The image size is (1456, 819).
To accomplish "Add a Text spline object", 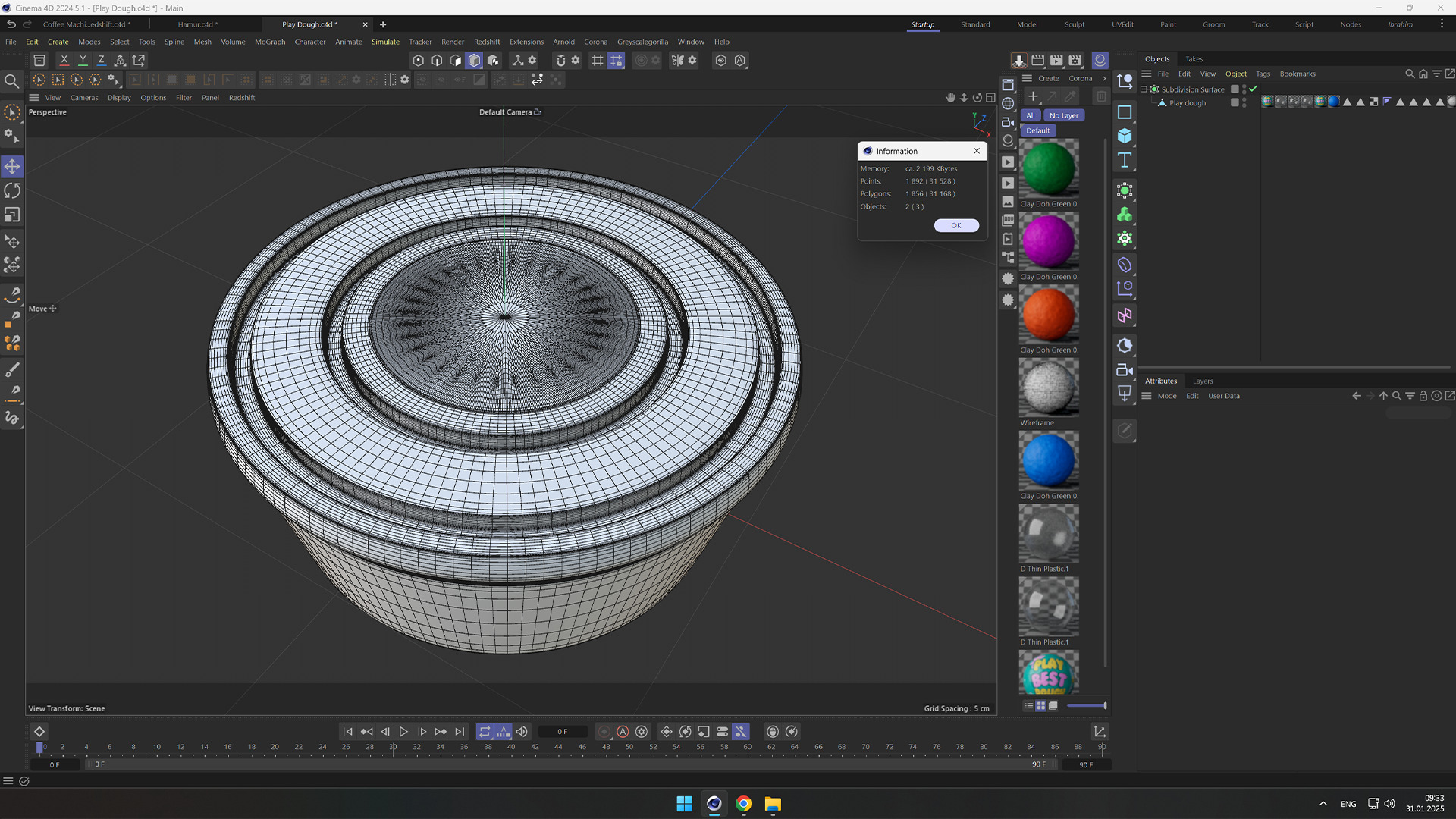I will (1125, 160).
